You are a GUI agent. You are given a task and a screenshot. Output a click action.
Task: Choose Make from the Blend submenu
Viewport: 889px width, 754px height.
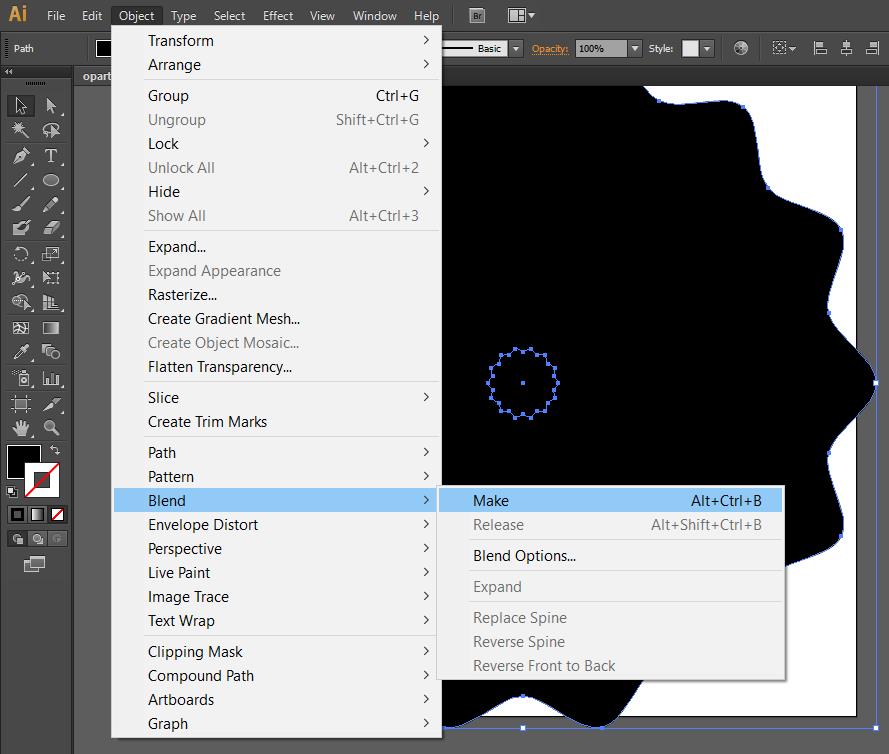pos(490,501)
